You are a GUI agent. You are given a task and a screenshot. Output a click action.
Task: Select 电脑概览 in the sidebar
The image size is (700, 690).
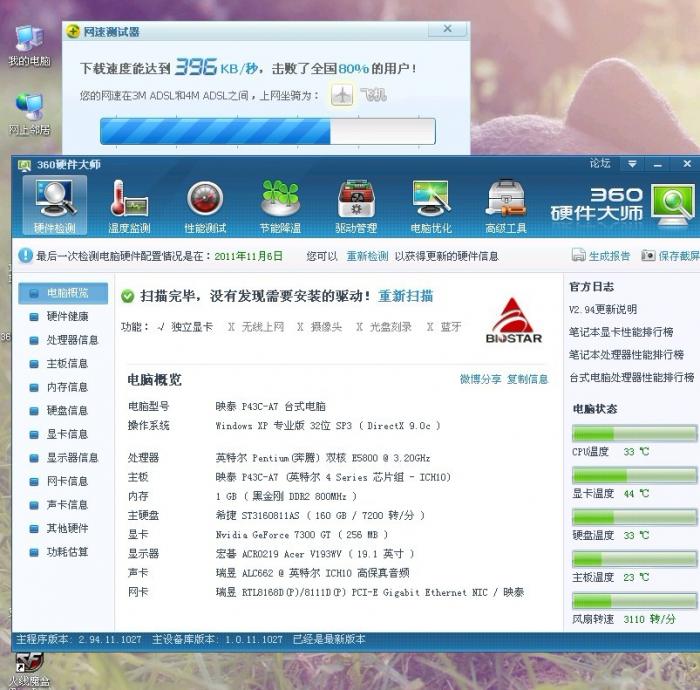coord(63,293)
